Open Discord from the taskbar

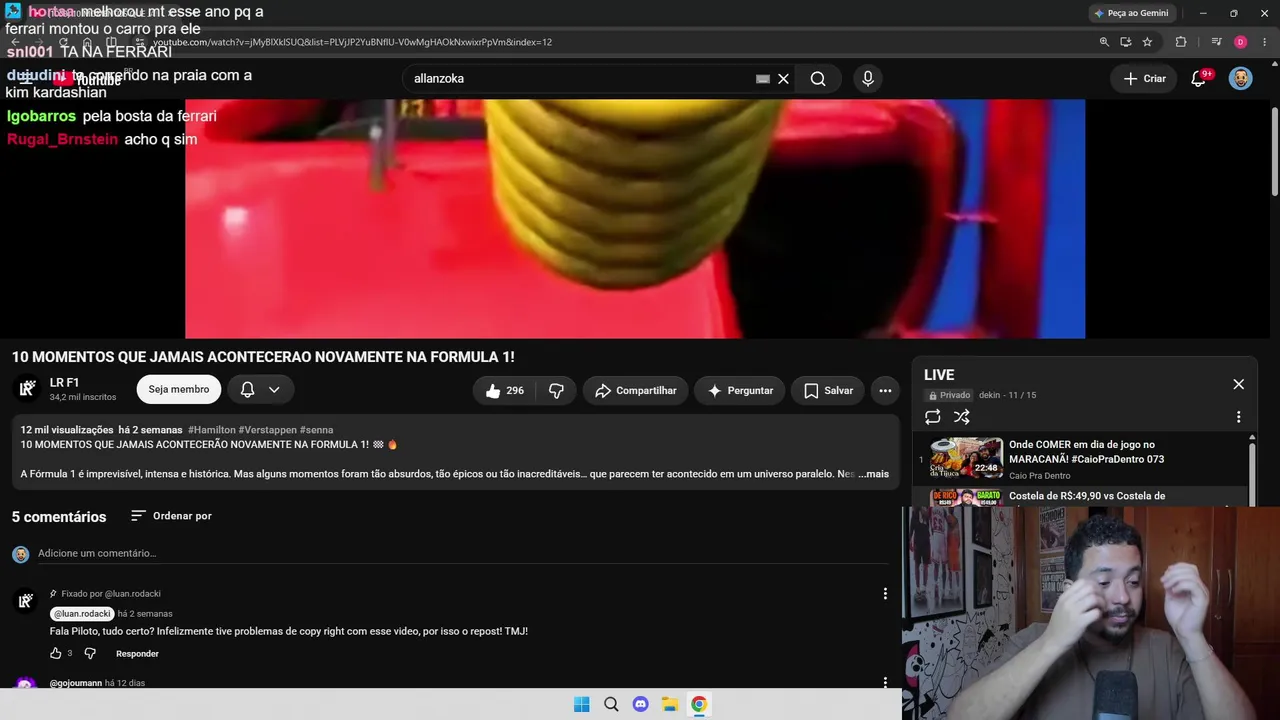click(641, 704)
